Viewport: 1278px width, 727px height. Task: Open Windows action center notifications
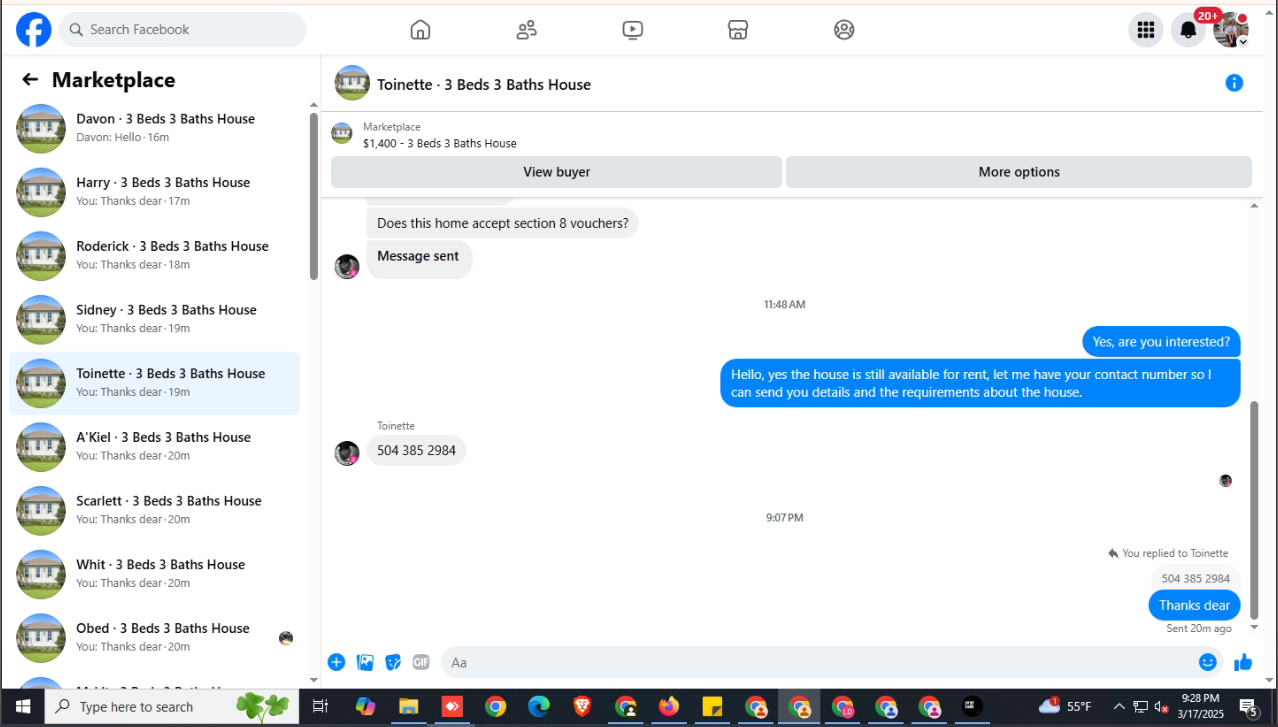pos(1249,707)
